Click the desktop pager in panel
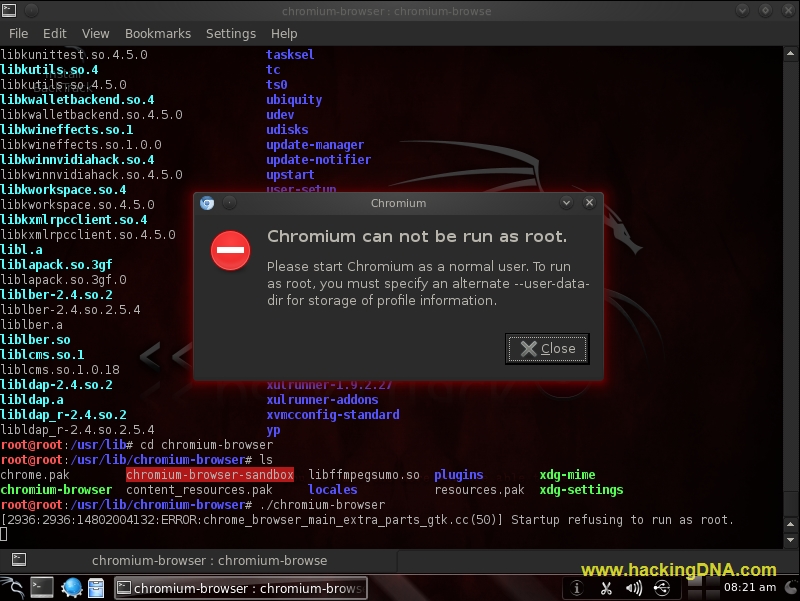The image size is (800, 601). click(x=703, y=588)
